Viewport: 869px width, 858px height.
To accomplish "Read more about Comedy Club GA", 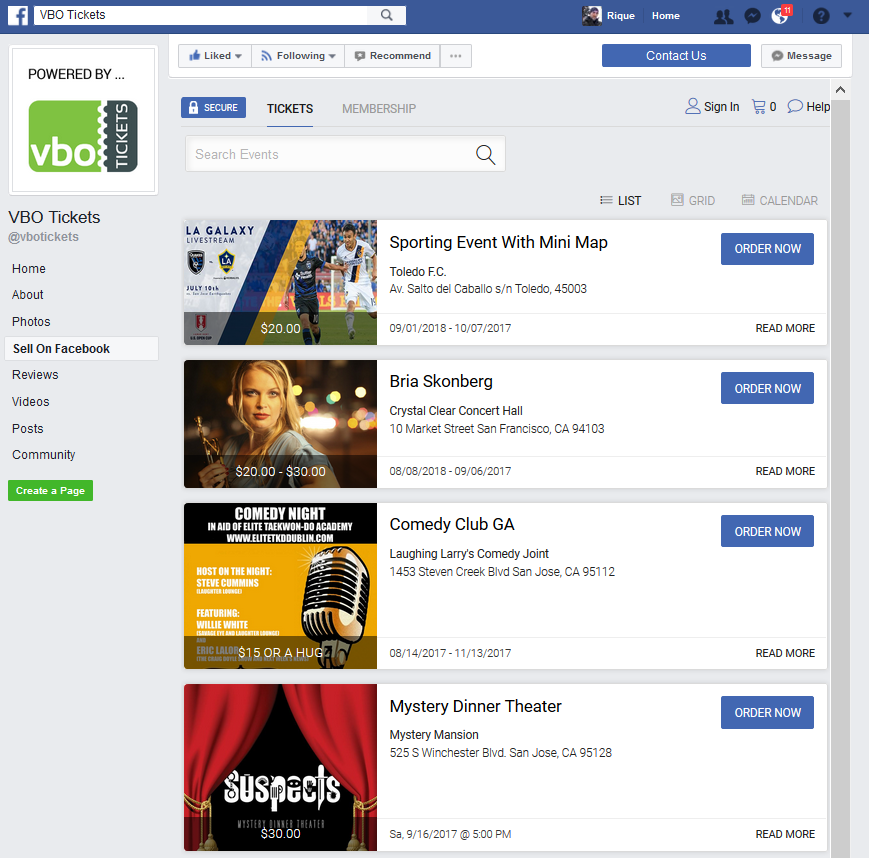I will pos(785,653).
